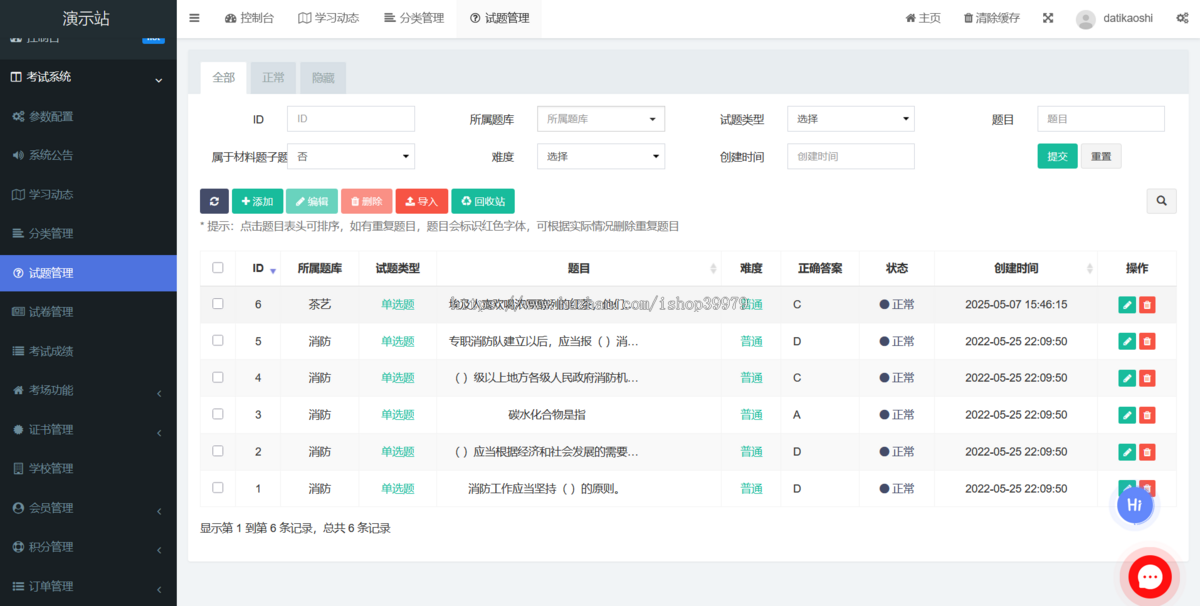
Task: Check the box for row ID 1
Action: pos(218,488)
